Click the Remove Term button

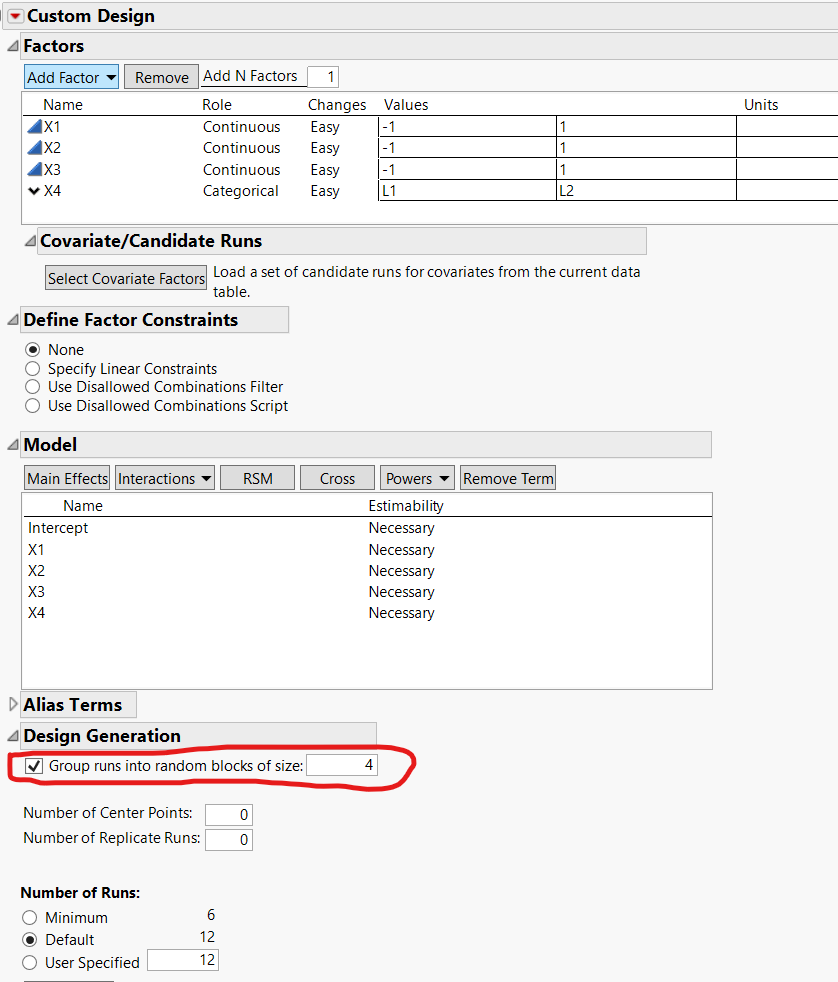(508, 478)
